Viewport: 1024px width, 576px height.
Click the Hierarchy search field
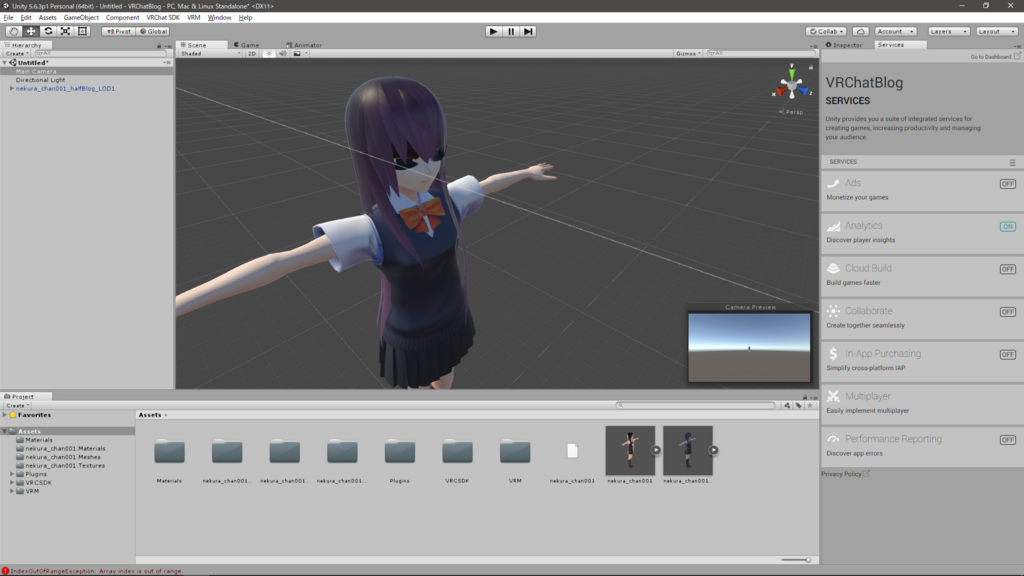click(x=101, y=54)
